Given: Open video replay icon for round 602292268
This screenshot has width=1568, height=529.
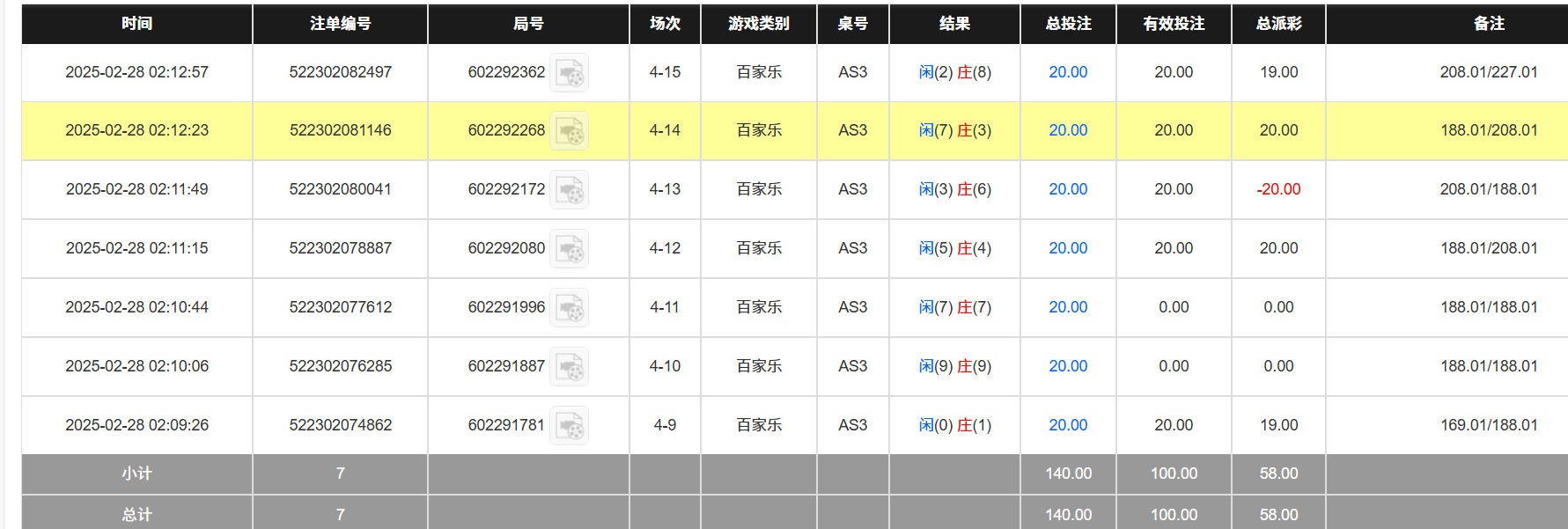Looking at the screenshot, I should 569,131.
